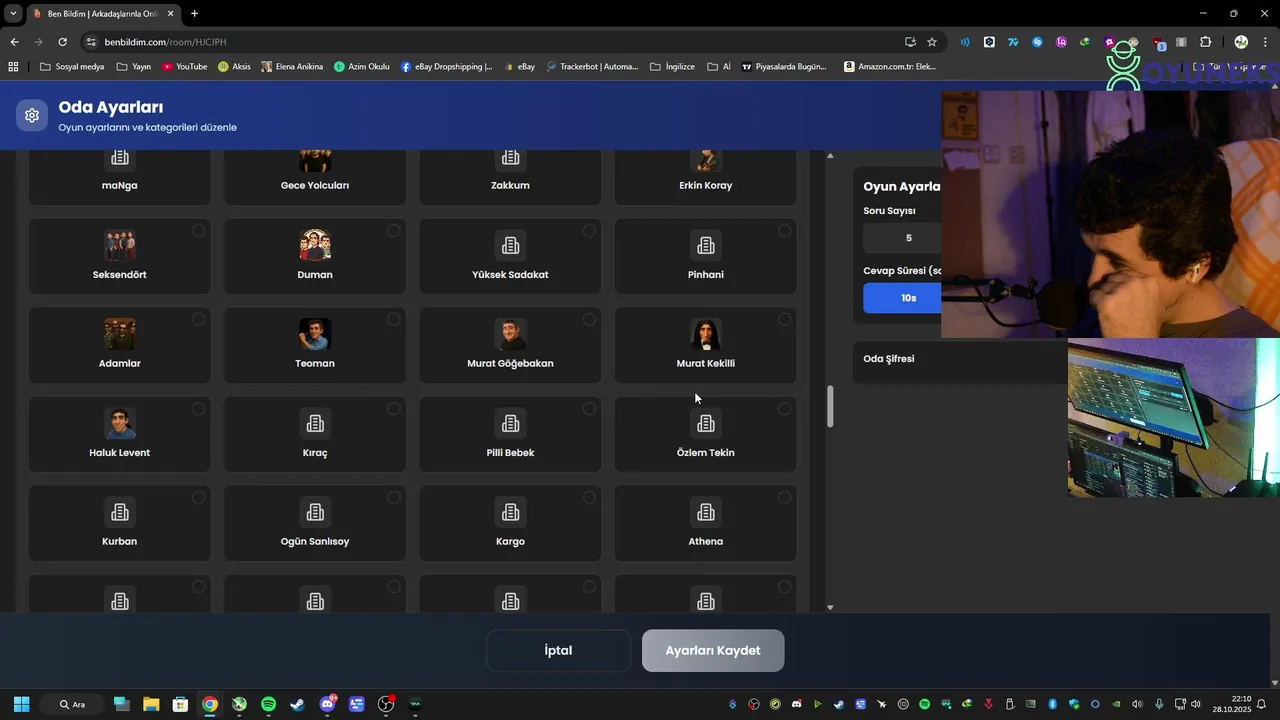The image size is (1280, 720).
Task: Open Discord from the taskbar
Action: click(327, 704)
